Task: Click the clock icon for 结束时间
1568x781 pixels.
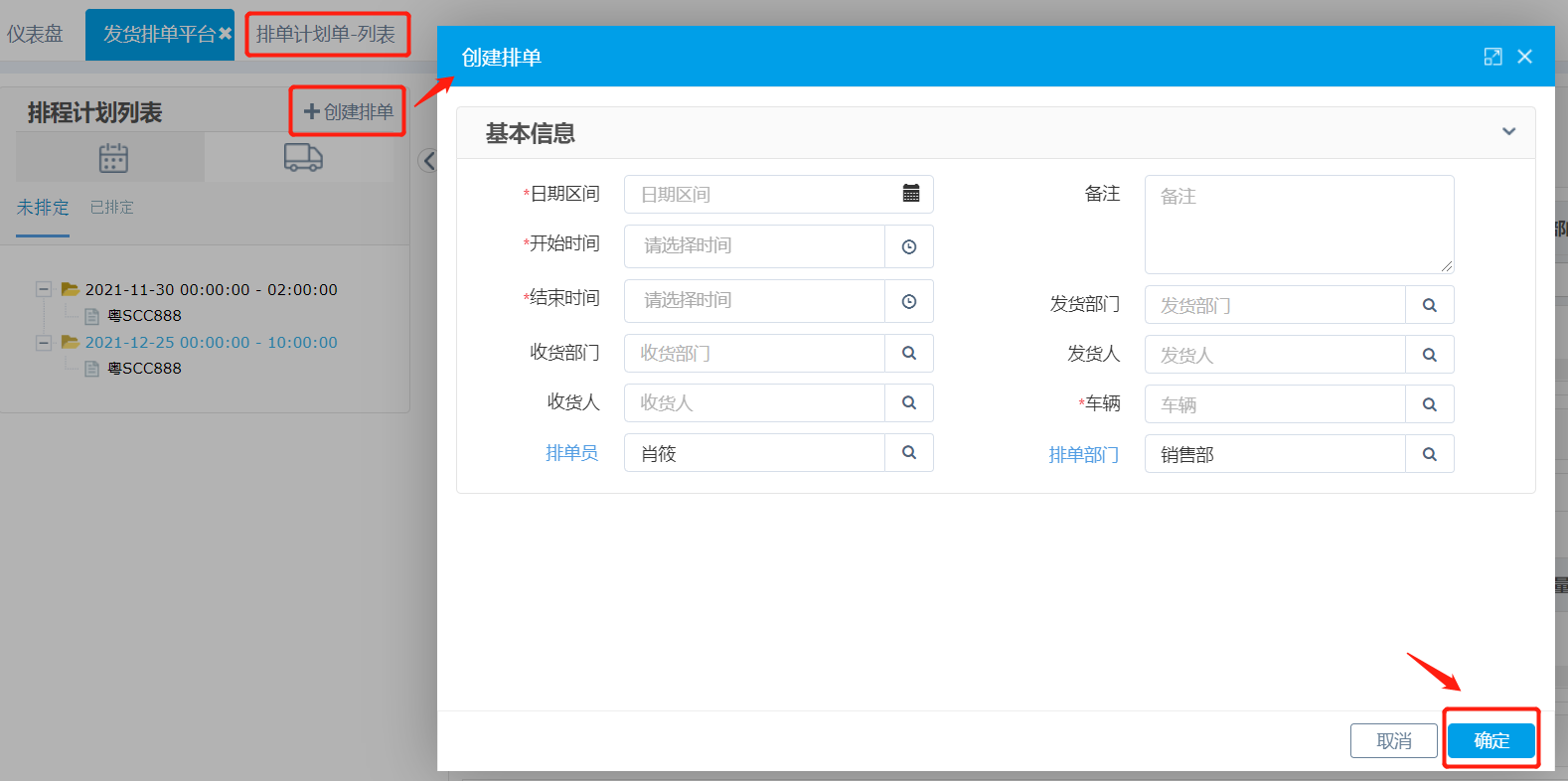Action: click(909, 301)
